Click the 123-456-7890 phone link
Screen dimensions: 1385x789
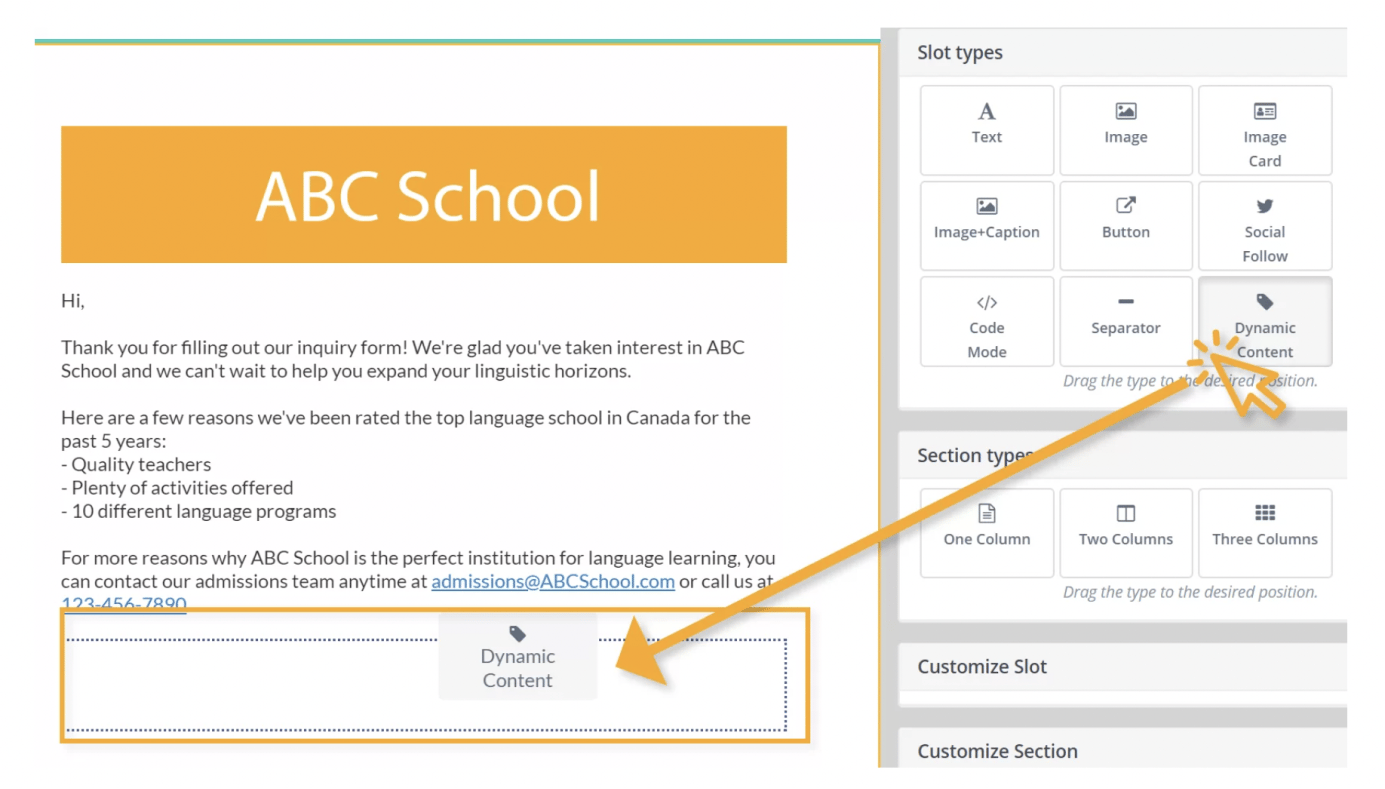click(124, 604)
